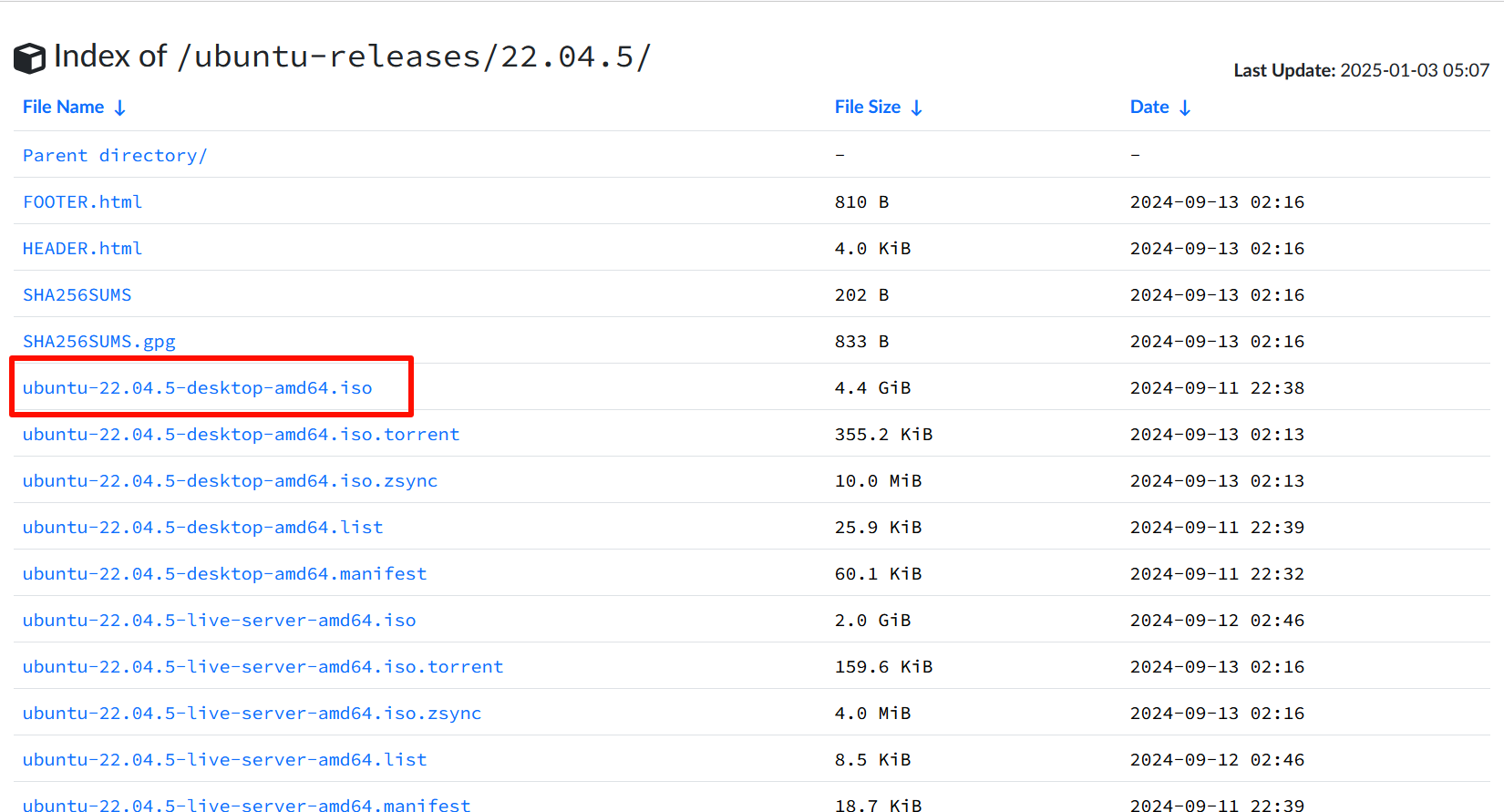Download ubuntu-22.04.5-live-server-amd64.iso
This screenshot has height=812, width=1504.
coord(220,620)
